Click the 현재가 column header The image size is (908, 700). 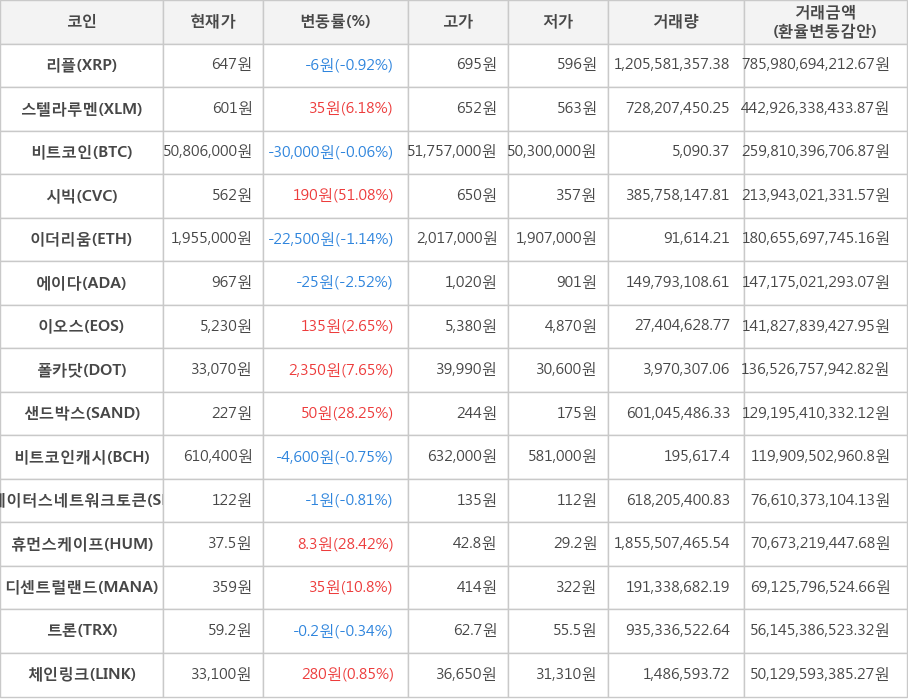pyautogui.click(x=212, y=23)
